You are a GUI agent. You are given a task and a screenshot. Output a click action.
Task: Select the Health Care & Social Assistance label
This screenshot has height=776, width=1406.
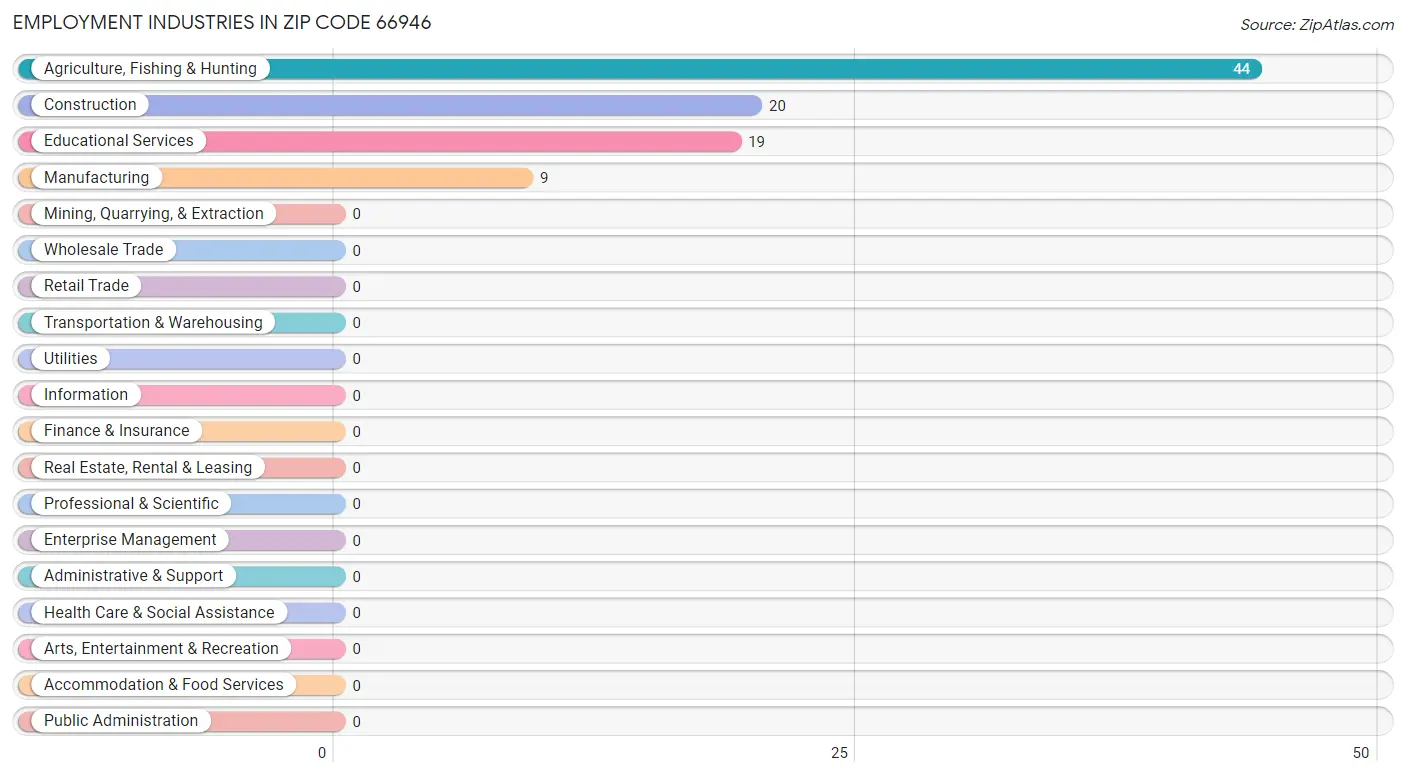click(x=159, y=612)
